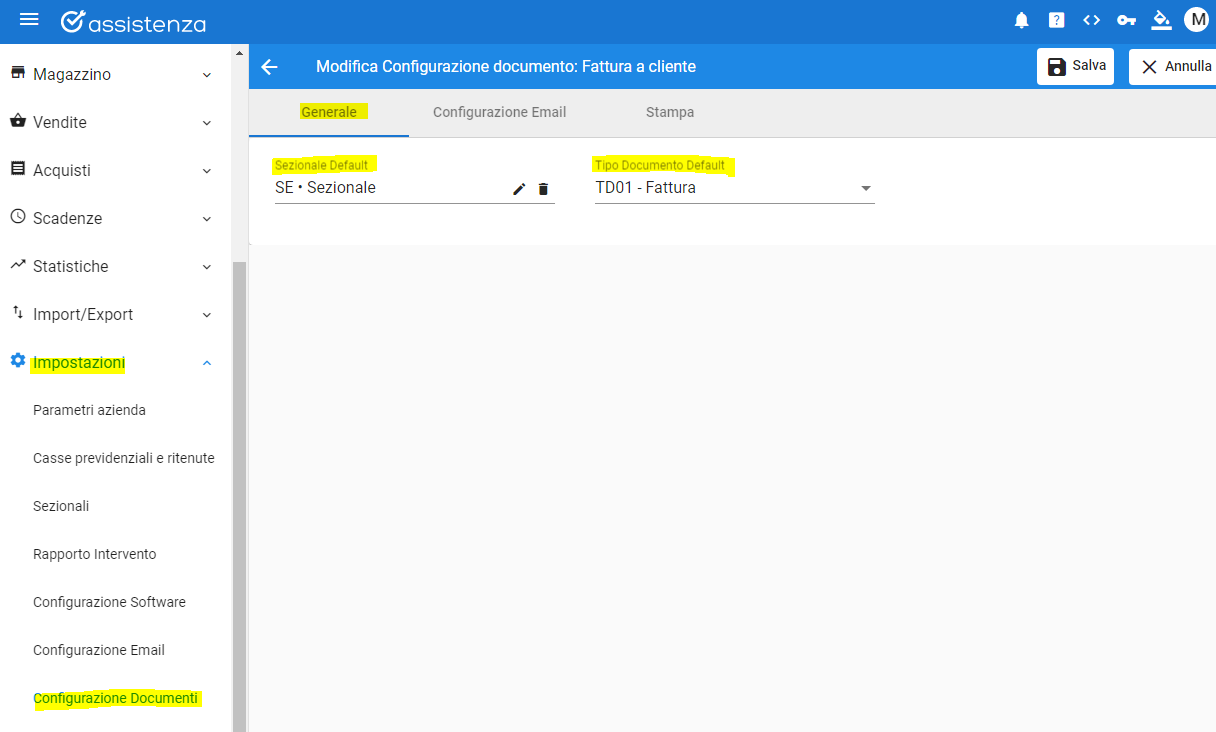Click the notifications bell icon
1216x732 pixels.
pyautogui.click(x=1021, y=20)
